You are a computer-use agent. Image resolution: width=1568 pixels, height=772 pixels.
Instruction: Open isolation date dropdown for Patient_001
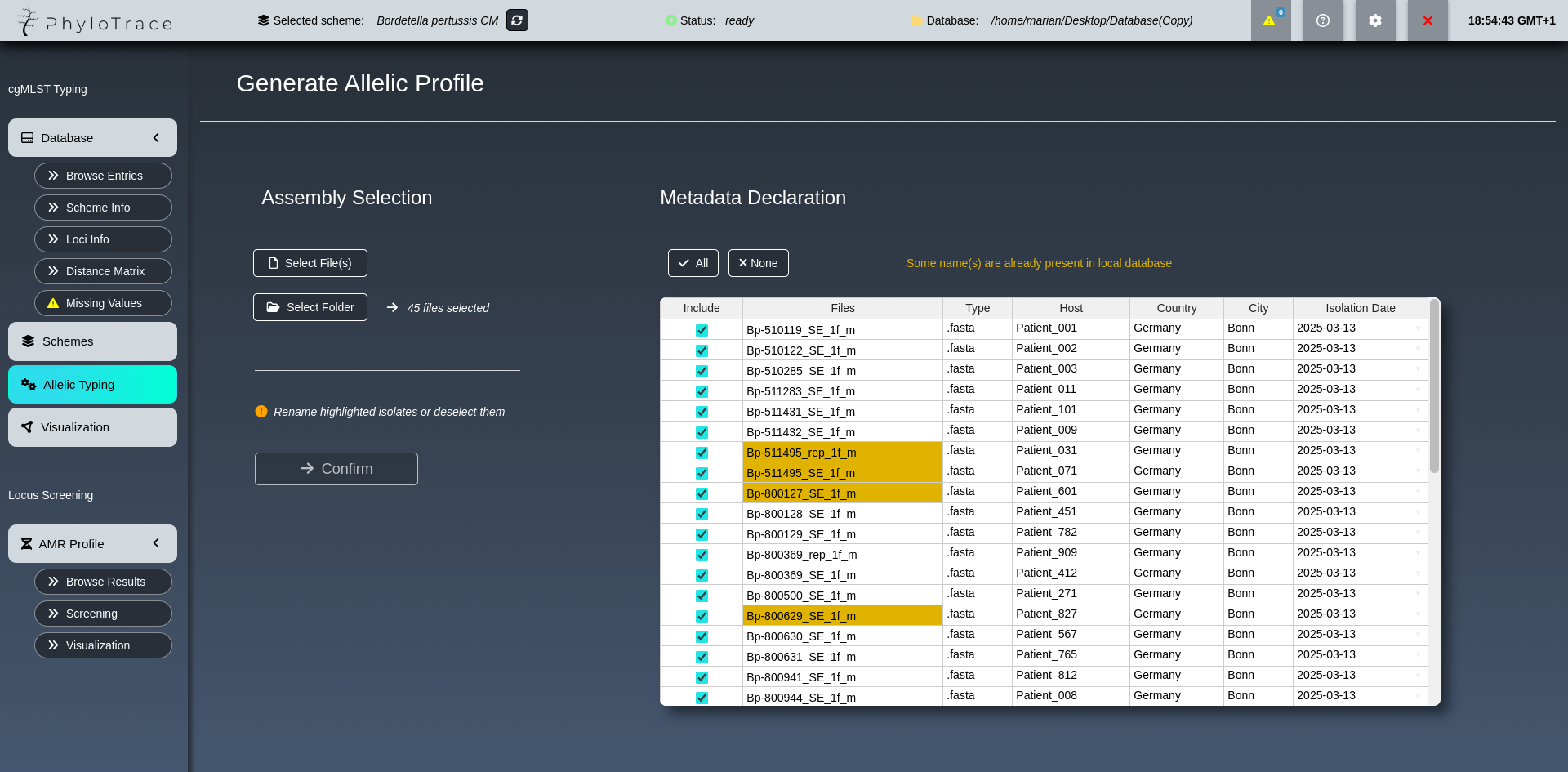click(x=1418, y=328)
